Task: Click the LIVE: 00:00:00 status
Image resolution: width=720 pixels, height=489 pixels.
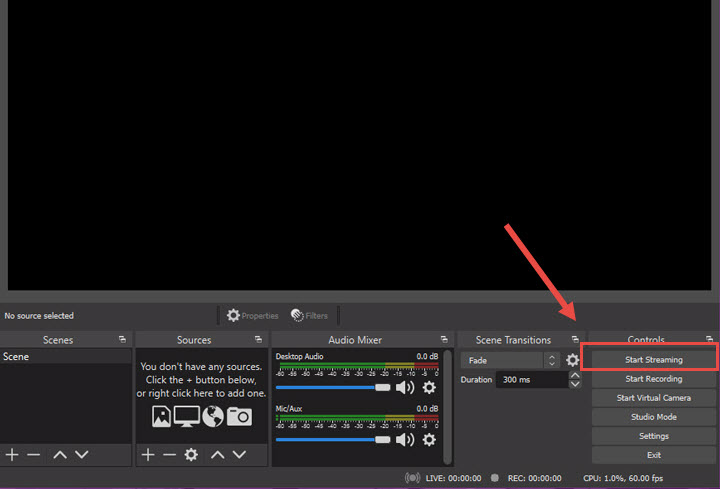Action: 453,478
